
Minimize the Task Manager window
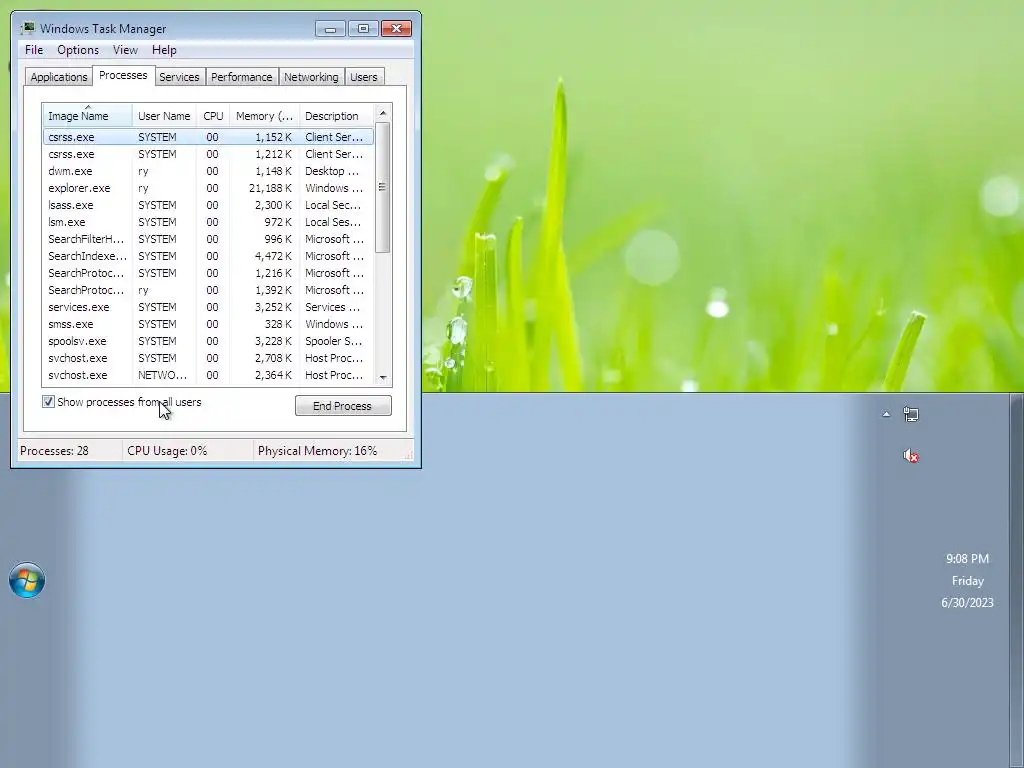(330, 29)
